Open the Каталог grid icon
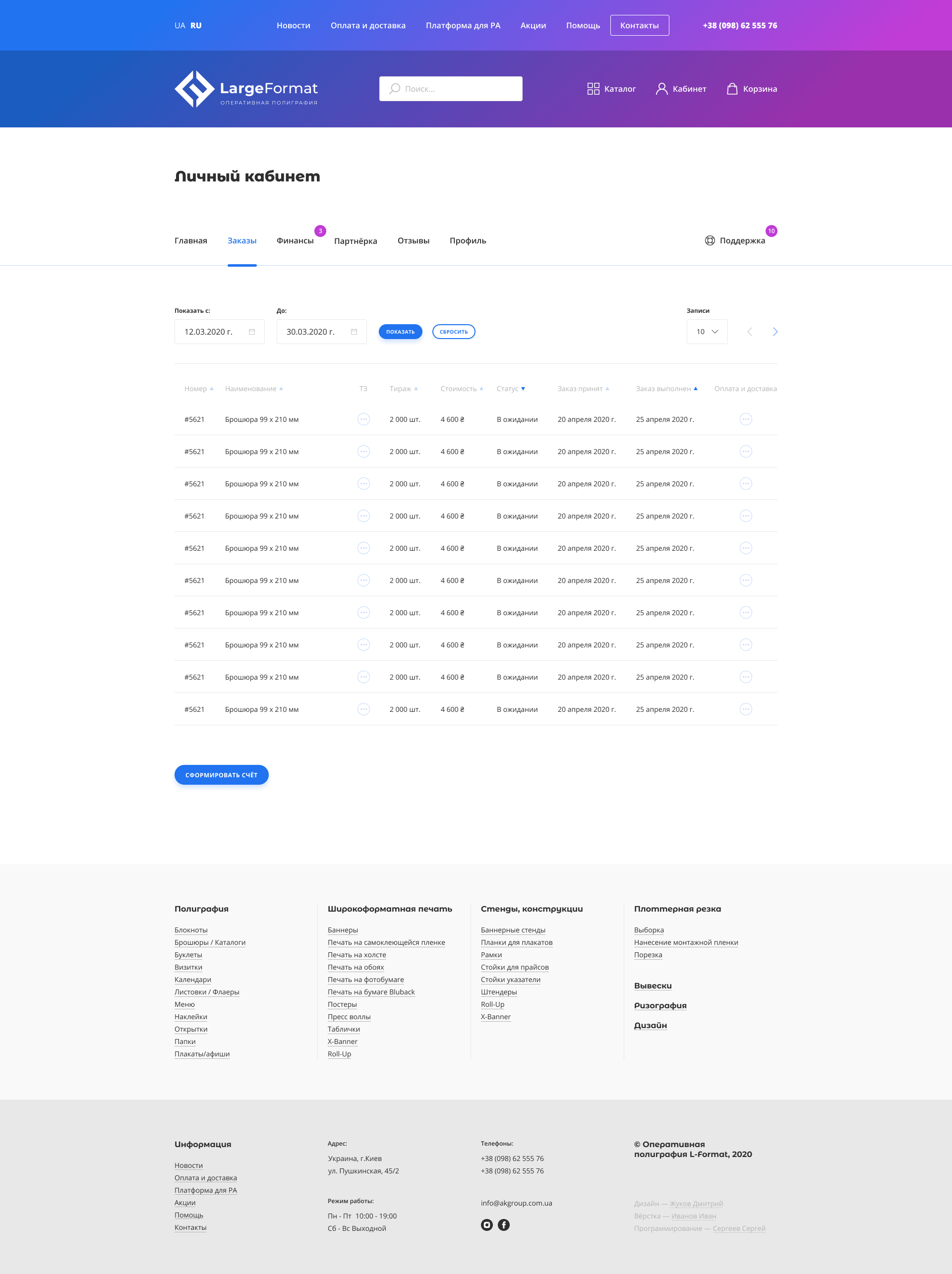 tap(593, 89)
